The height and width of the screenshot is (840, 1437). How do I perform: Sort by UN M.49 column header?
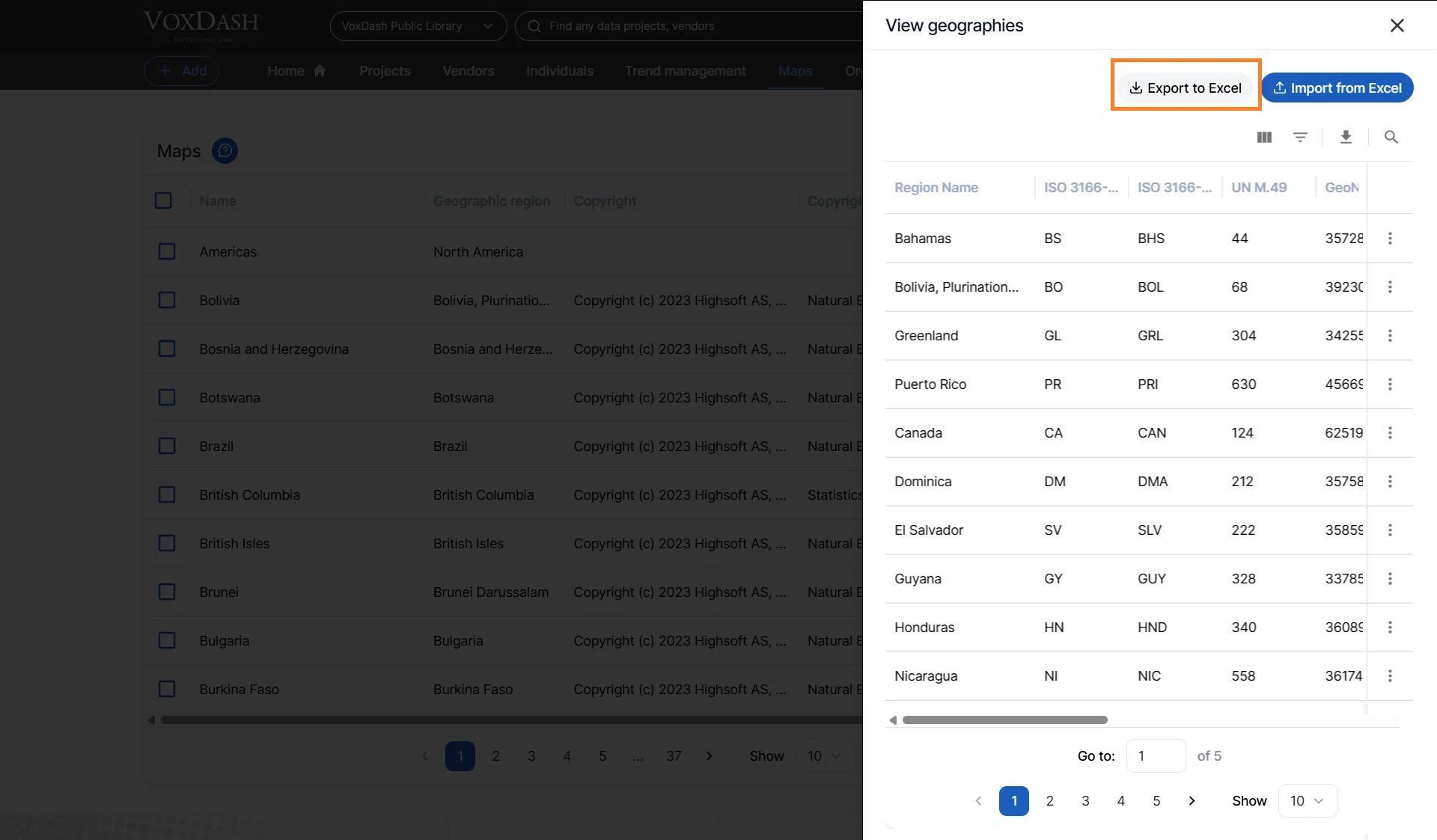click(x=1259, y=188)
